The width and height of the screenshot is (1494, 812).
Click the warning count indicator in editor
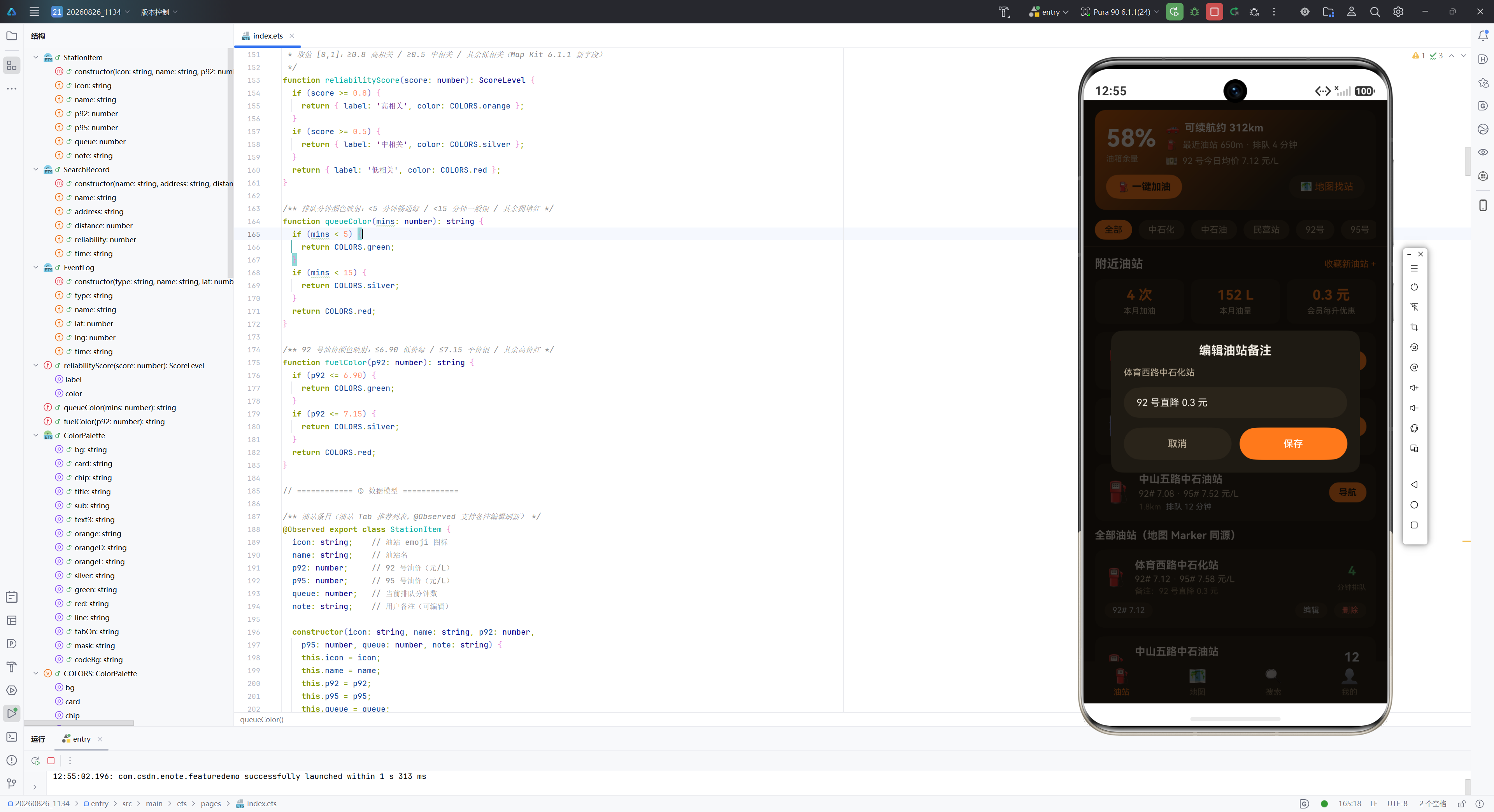[1419, 56]
